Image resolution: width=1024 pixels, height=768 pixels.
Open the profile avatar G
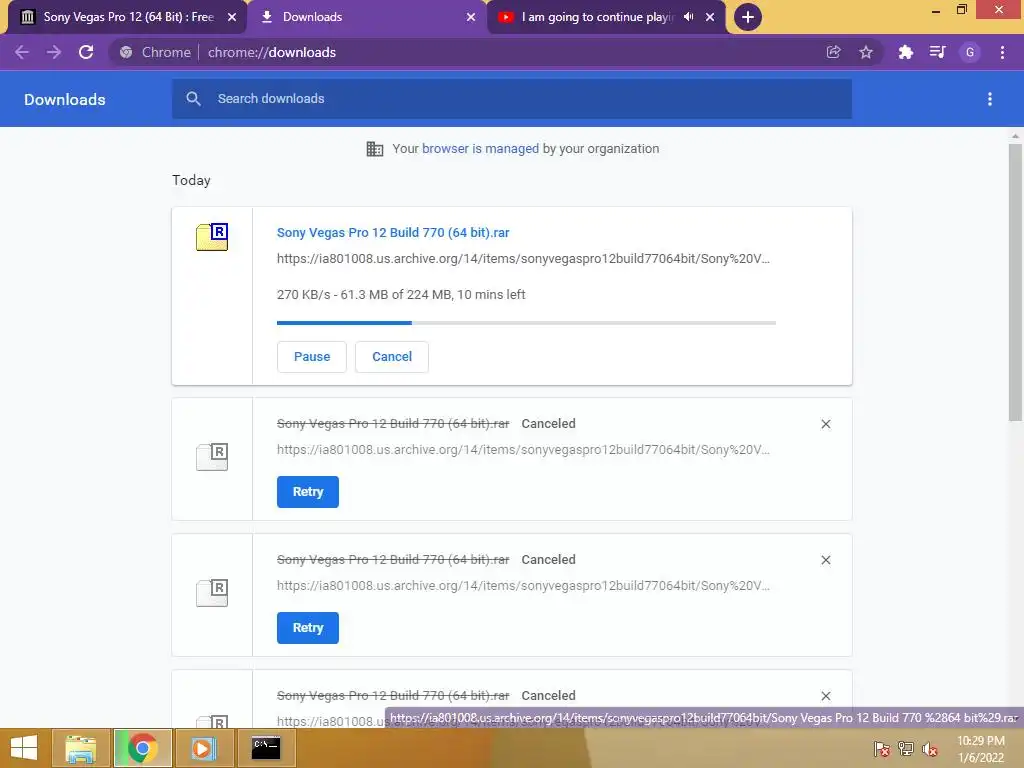coord(970,52)
